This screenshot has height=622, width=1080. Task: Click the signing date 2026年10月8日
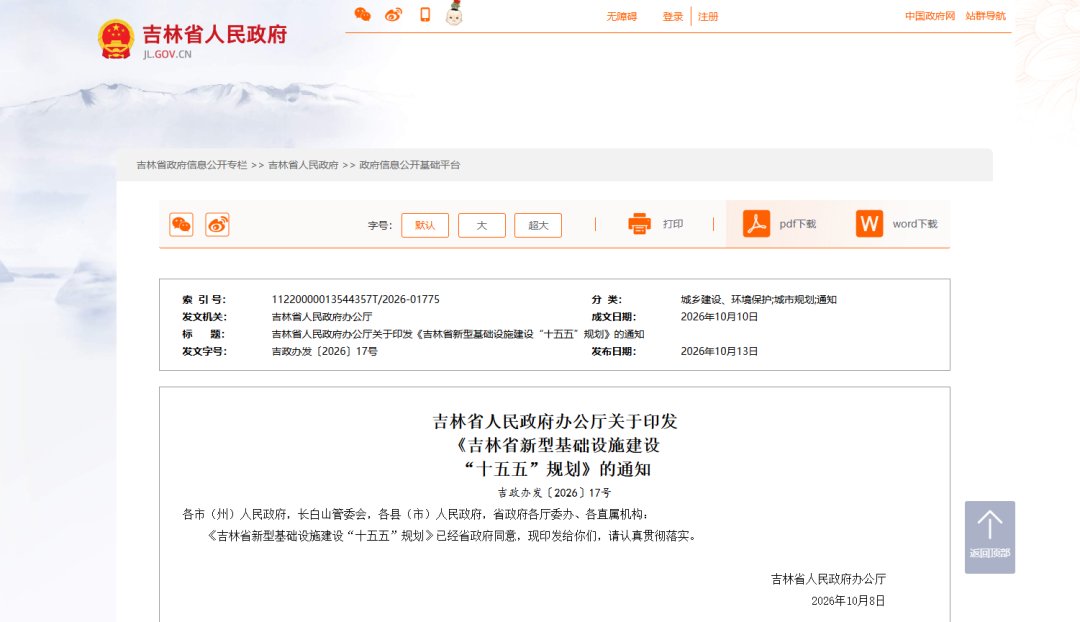click(x=848, y=601)
